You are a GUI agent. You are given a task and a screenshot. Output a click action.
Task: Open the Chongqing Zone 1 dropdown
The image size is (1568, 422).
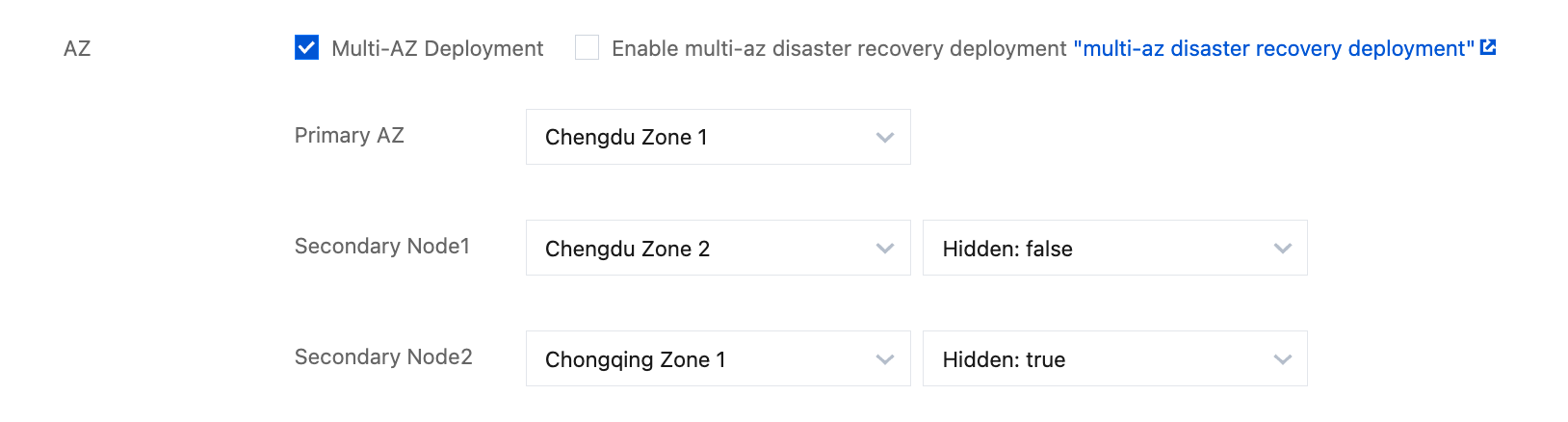719,358
